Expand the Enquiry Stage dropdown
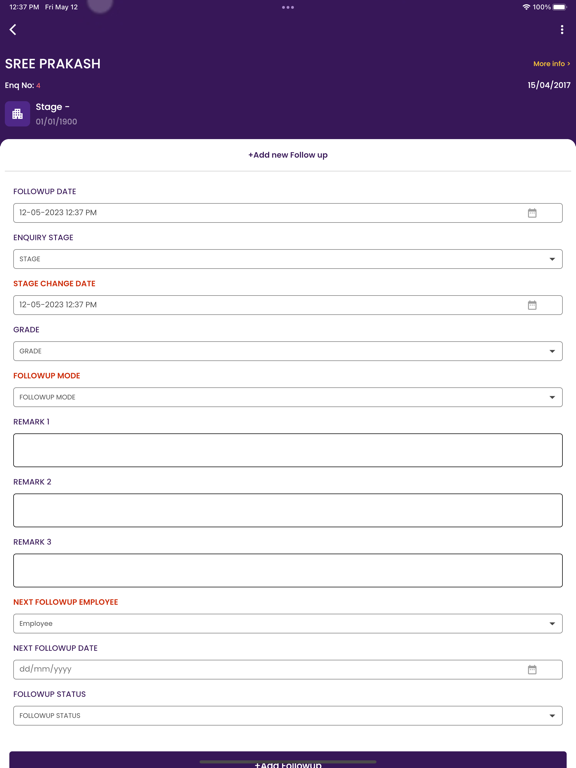 [288, 259]
